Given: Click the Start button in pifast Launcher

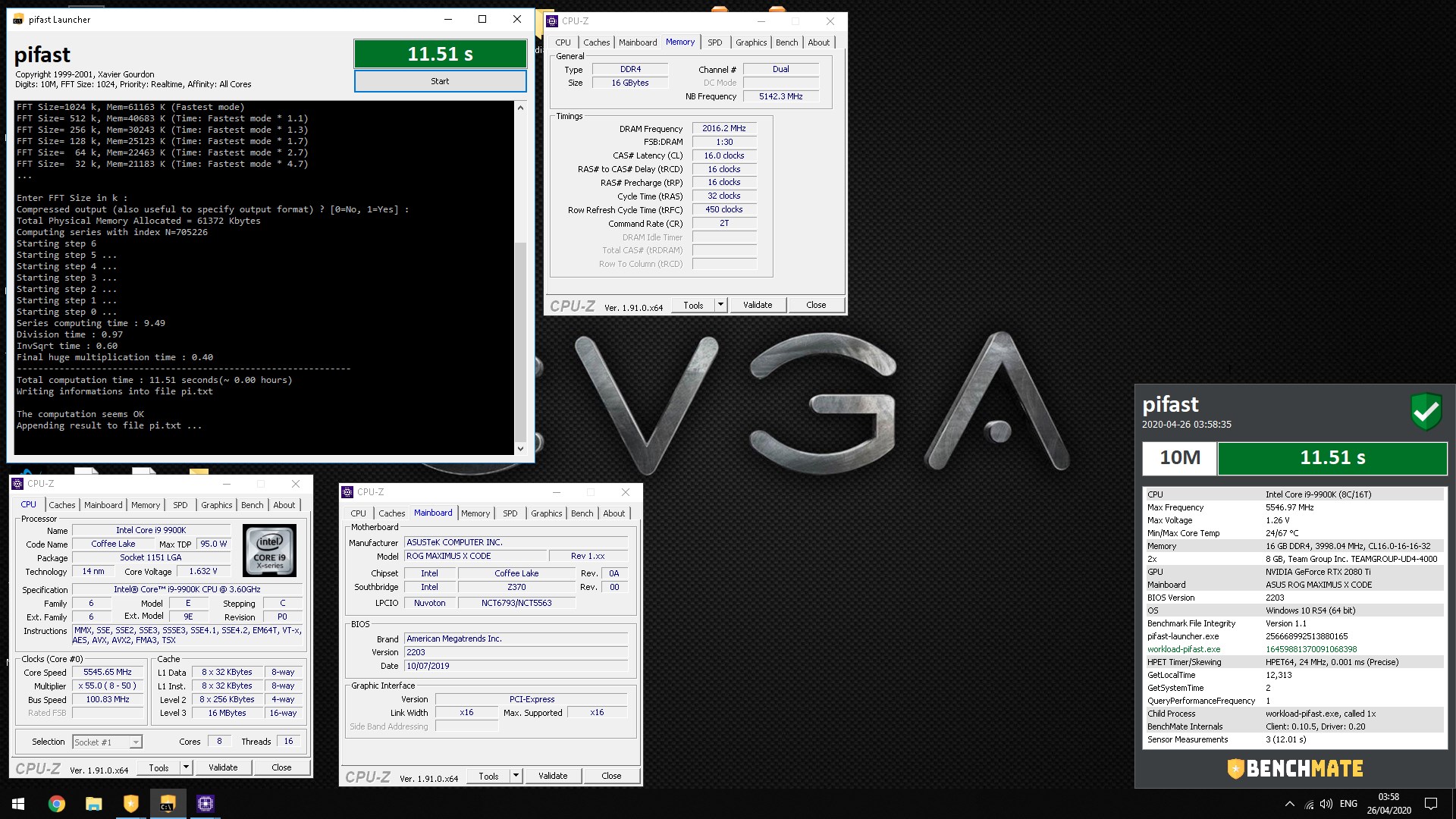Looking at the screenshot, I should [x=440, y=81].
